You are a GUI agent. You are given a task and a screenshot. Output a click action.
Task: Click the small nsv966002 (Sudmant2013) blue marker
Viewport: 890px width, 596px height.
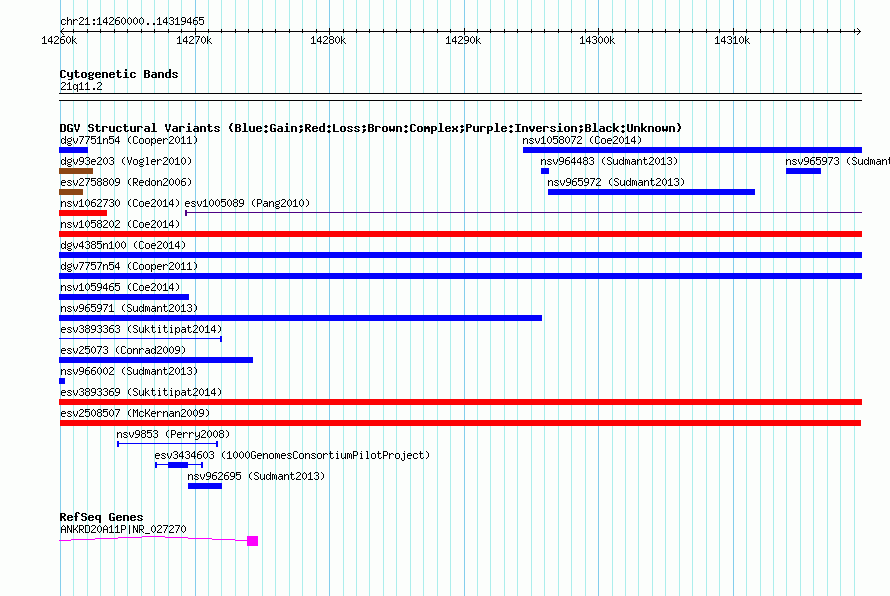62,381
